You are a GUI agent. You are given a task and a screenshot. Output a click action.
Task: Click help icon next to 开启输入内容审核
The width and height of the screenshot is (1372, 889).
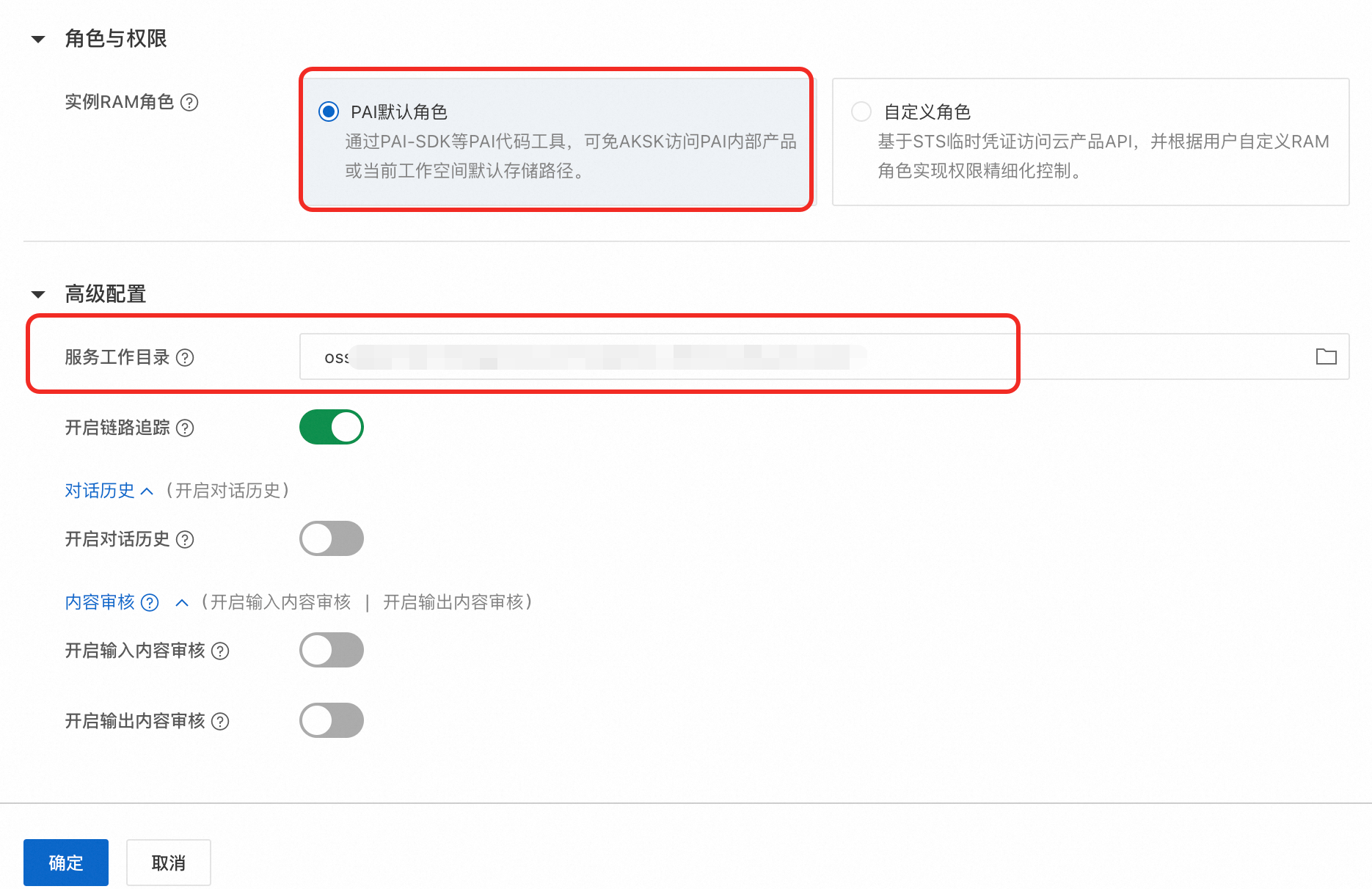coord(220,651)
